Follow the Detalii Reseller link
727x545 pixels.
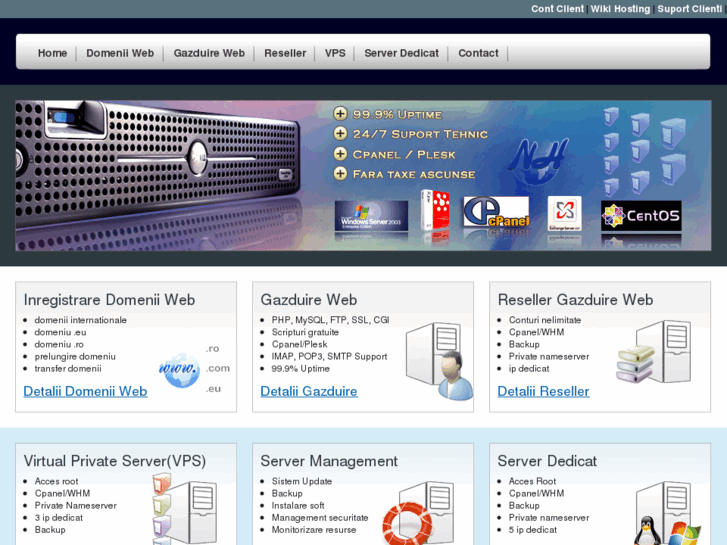pyautogui.click(x=543, y=391)
